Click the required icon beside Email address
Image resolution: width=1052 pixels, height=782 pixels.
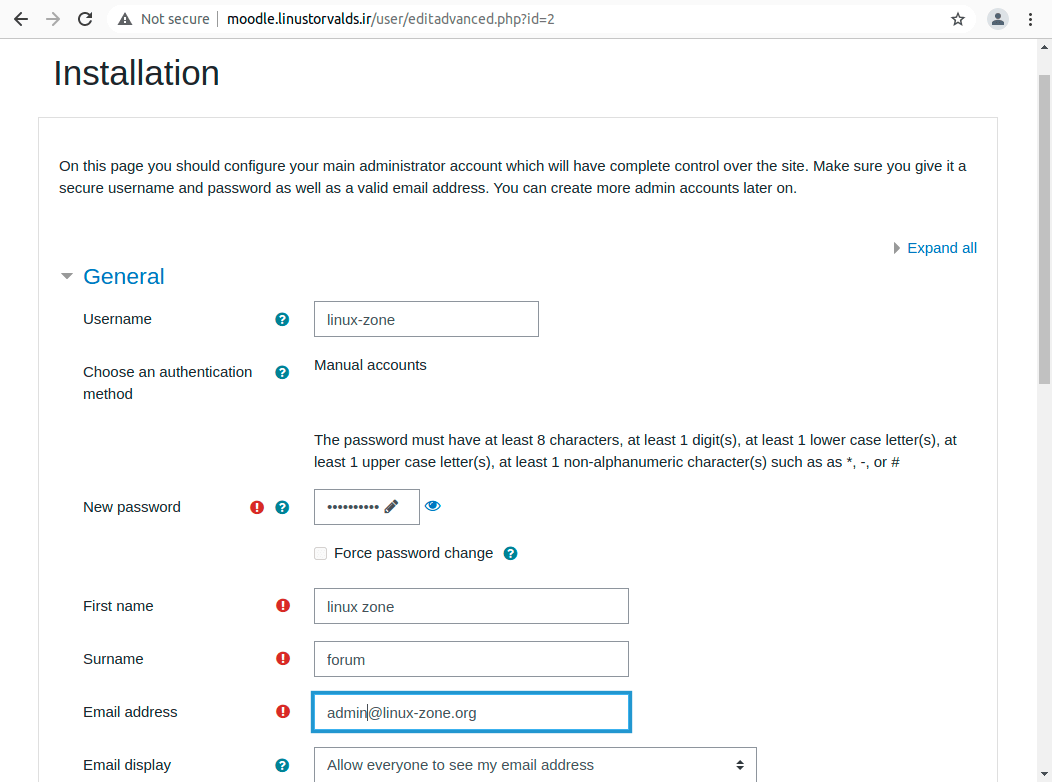(x=283, y=712)
